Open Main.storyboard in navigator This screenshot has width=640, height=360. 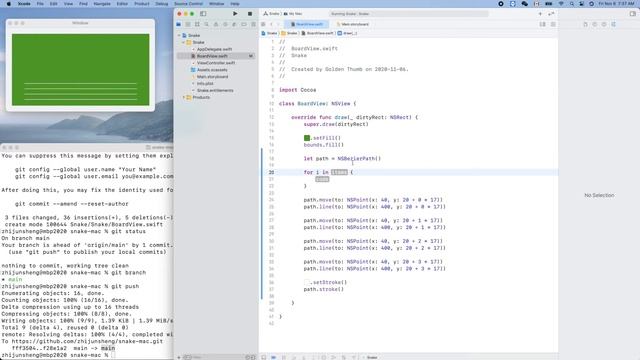click(212, 77)
